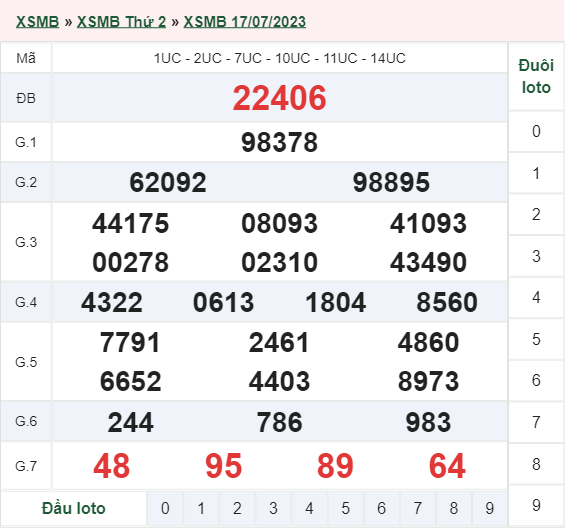
Task: Select Đầu loto digit 9
Action: click(489, 508)
